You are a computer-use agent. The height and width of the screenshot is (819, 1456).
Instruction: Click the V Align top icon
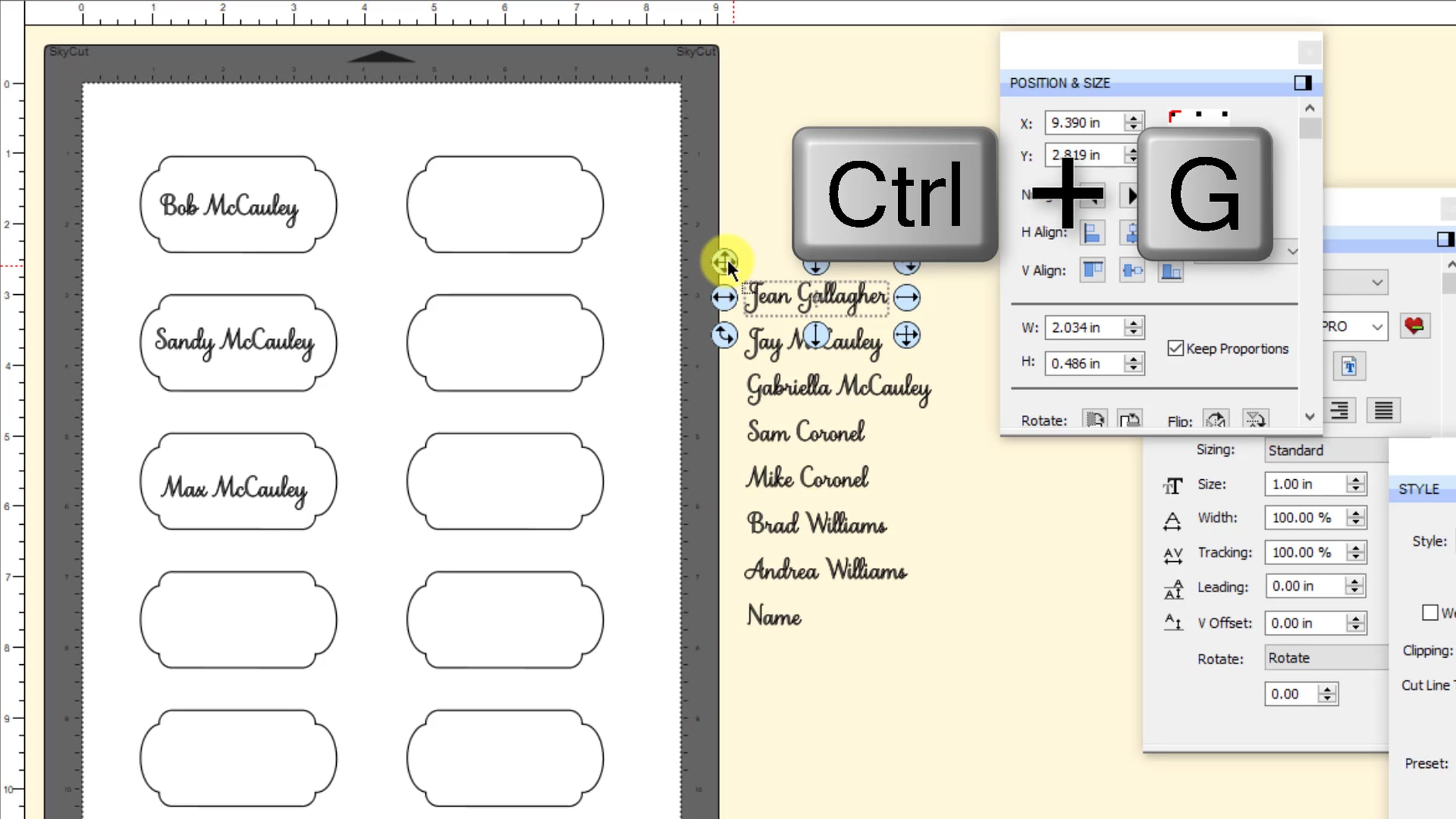1093,271
